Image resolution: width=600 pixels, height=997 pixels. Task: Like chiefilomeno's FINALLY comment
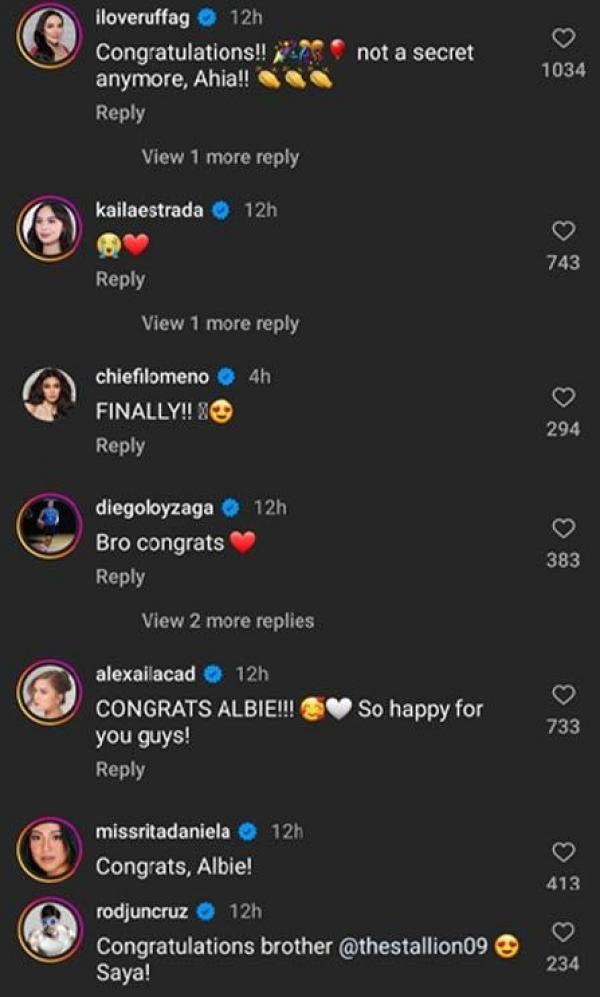pos(564,398)
